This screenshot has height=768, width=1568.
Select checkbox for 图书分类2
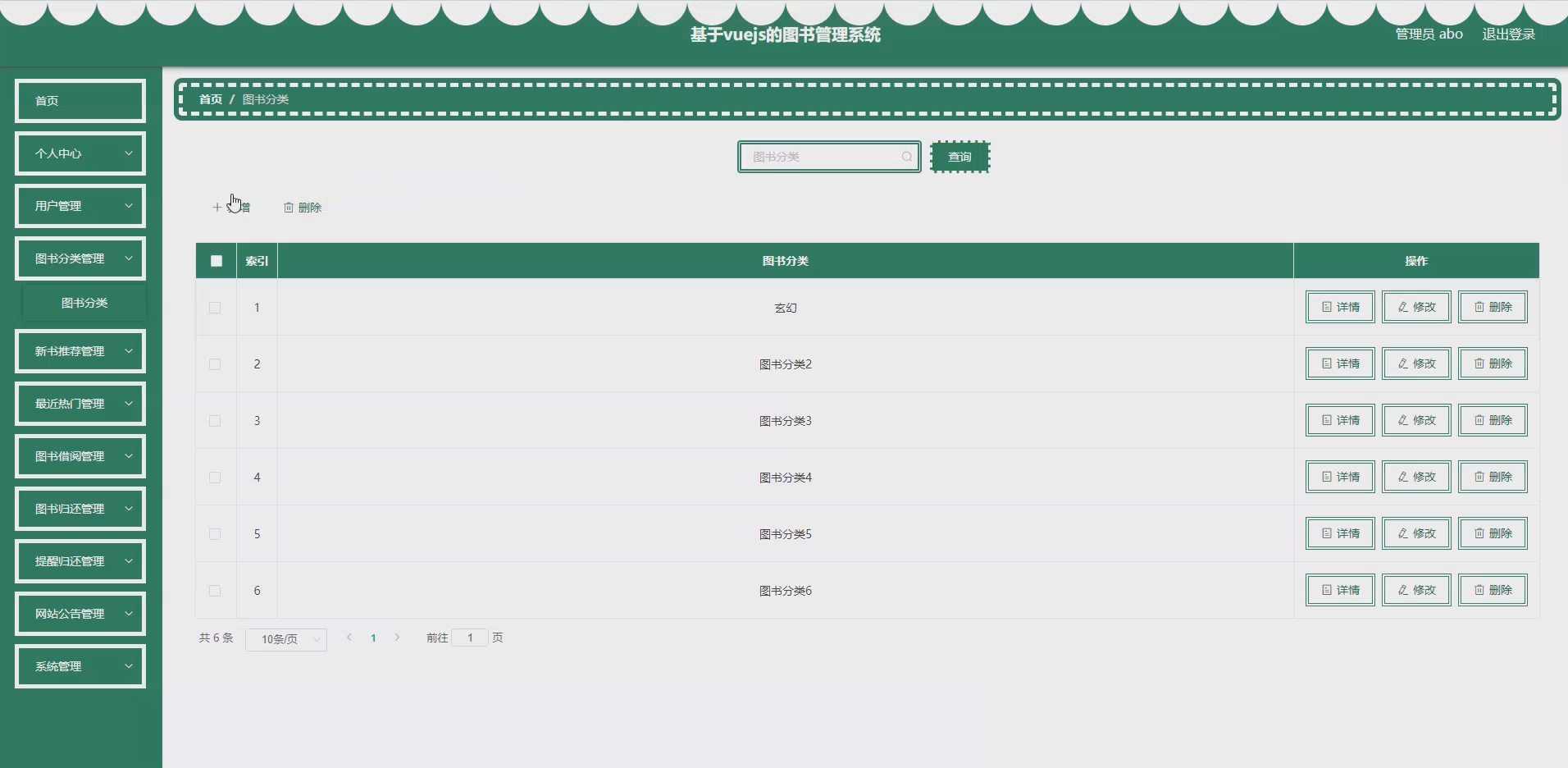click(x=215, y=364)
